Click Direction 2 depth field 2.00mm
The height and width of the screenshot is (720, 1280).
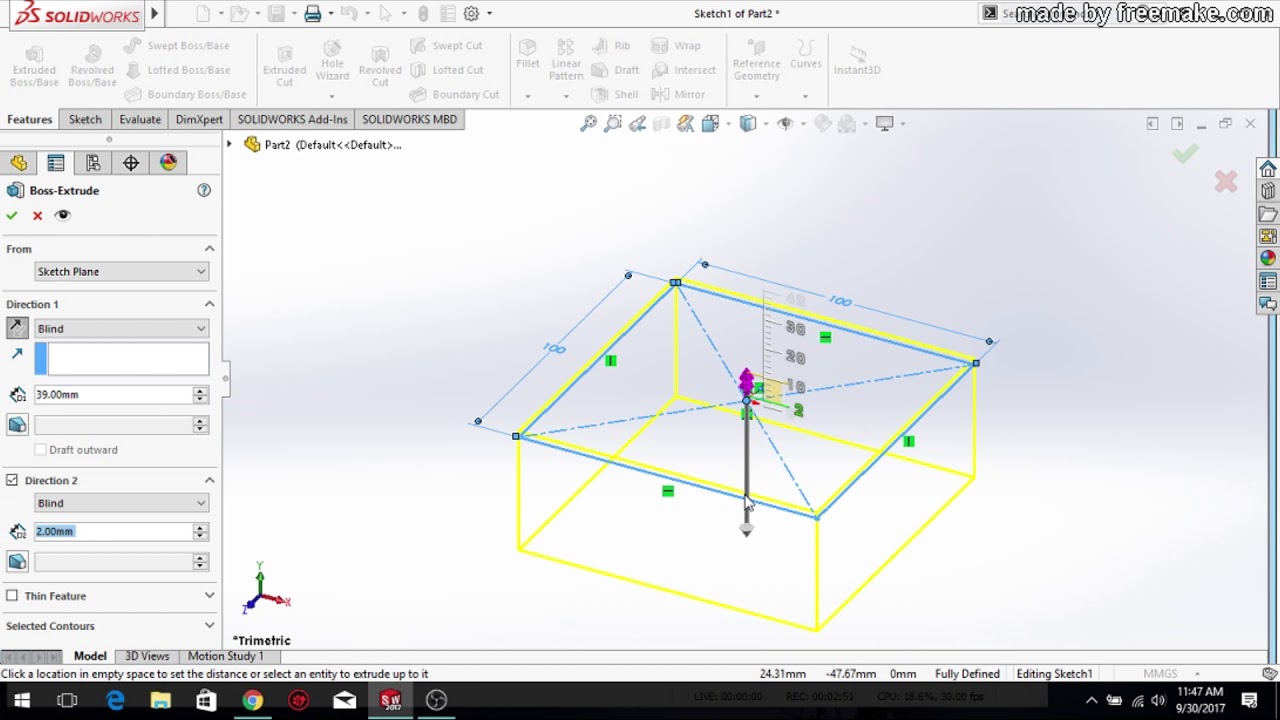(x=113, y=532)
